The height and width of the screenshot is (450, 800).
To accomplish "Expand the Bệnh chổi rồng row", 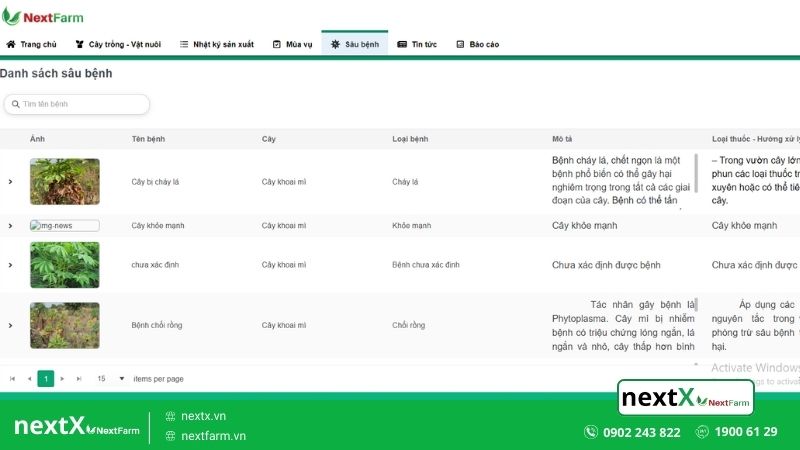I will (10, 325).
